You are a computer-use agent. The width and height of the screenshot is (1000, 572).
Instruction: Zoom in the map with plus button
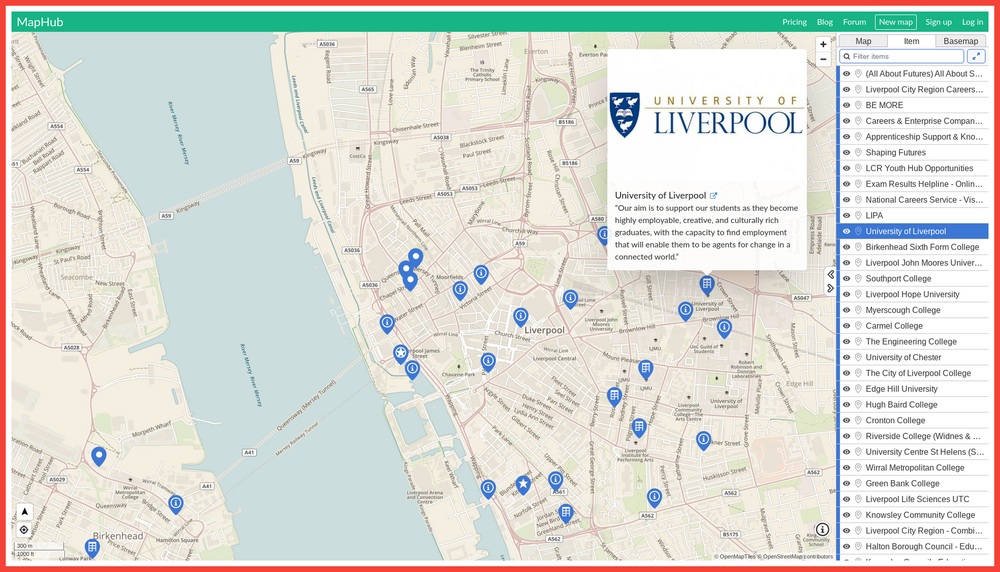[823, 45]
